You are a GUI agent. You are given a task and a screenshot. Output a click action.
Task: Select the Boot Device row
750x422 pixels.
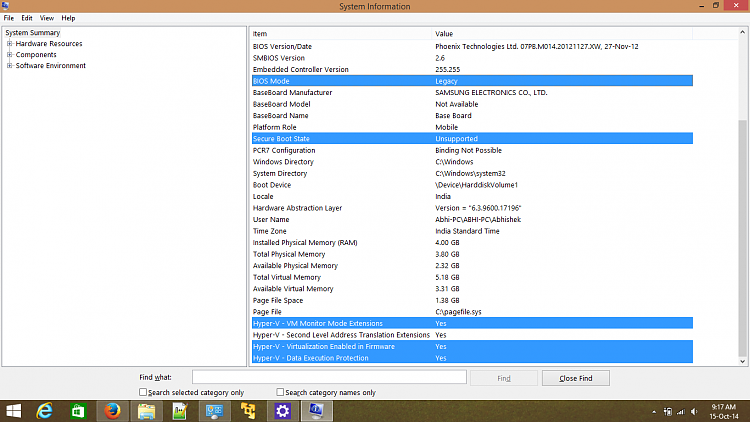click(472, 185)
